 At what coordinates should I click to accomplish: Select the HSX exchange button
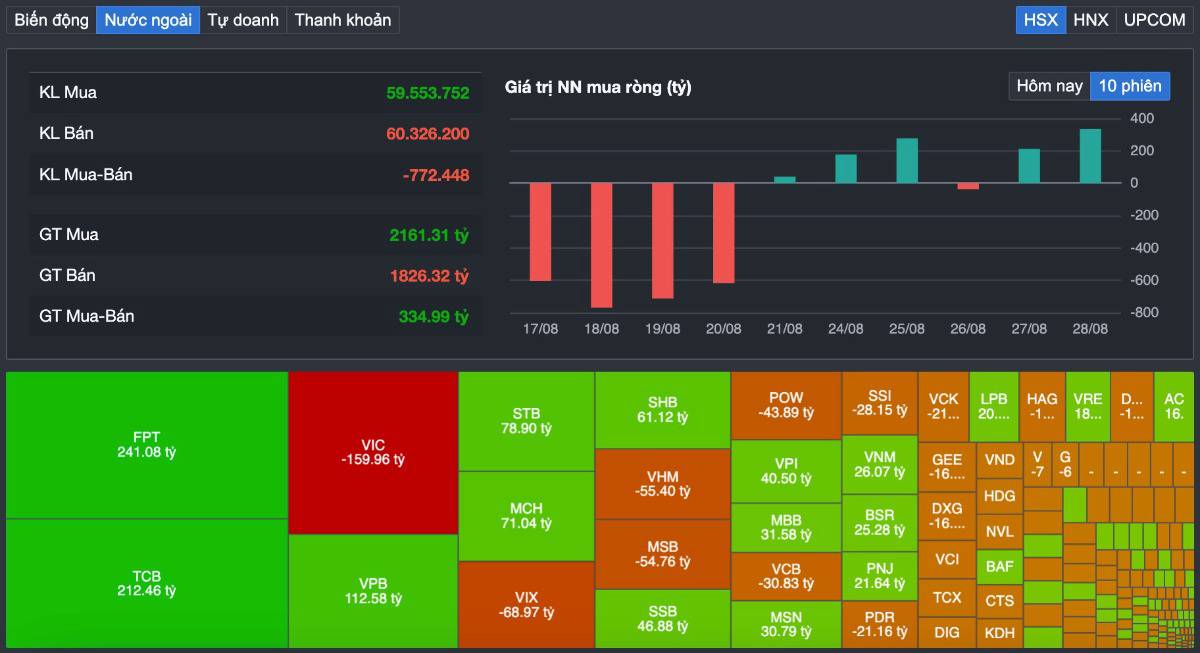coord(1041,20)
